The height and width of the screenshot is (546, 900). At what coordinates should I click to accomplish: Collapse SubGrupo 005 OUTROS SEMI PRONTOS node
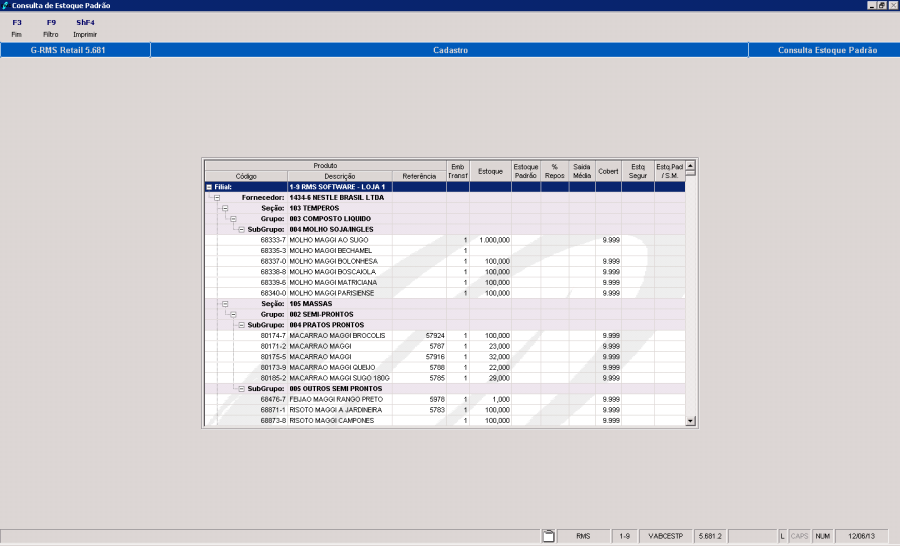click(x=241, y=389)
